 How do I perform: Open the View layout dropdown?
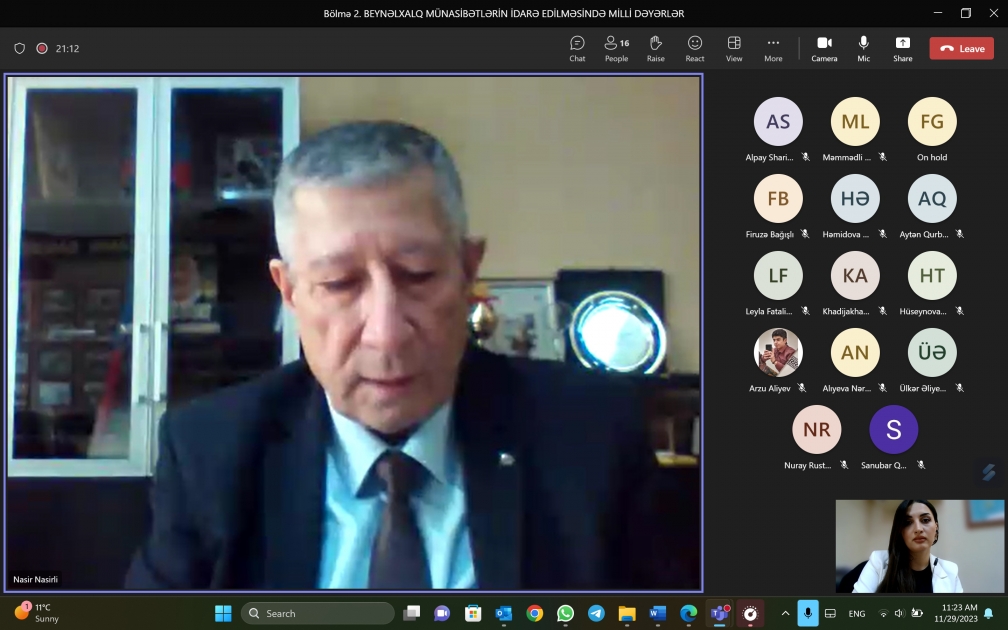tap(734, 48)
